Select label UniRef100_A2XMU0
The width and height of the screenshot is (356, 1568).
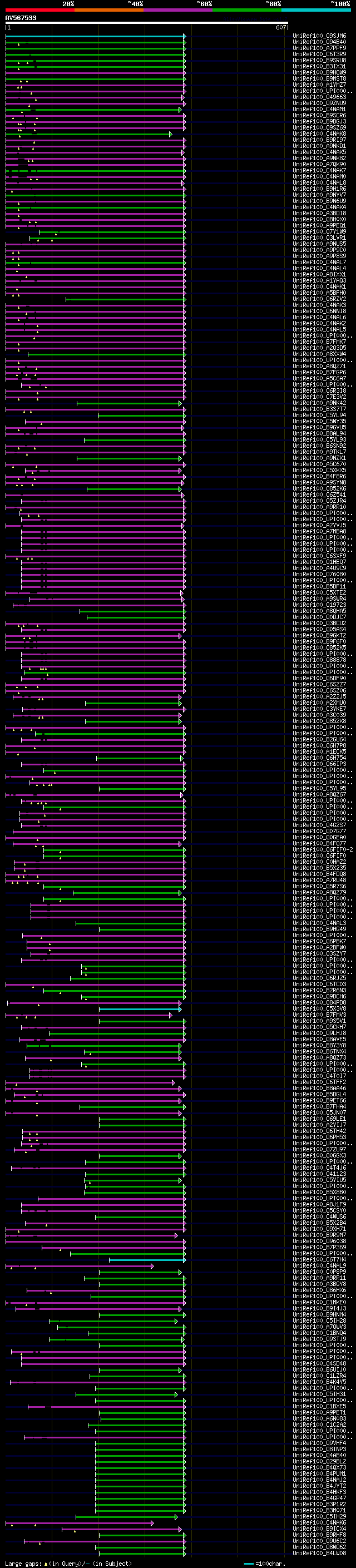coord(319,703)
